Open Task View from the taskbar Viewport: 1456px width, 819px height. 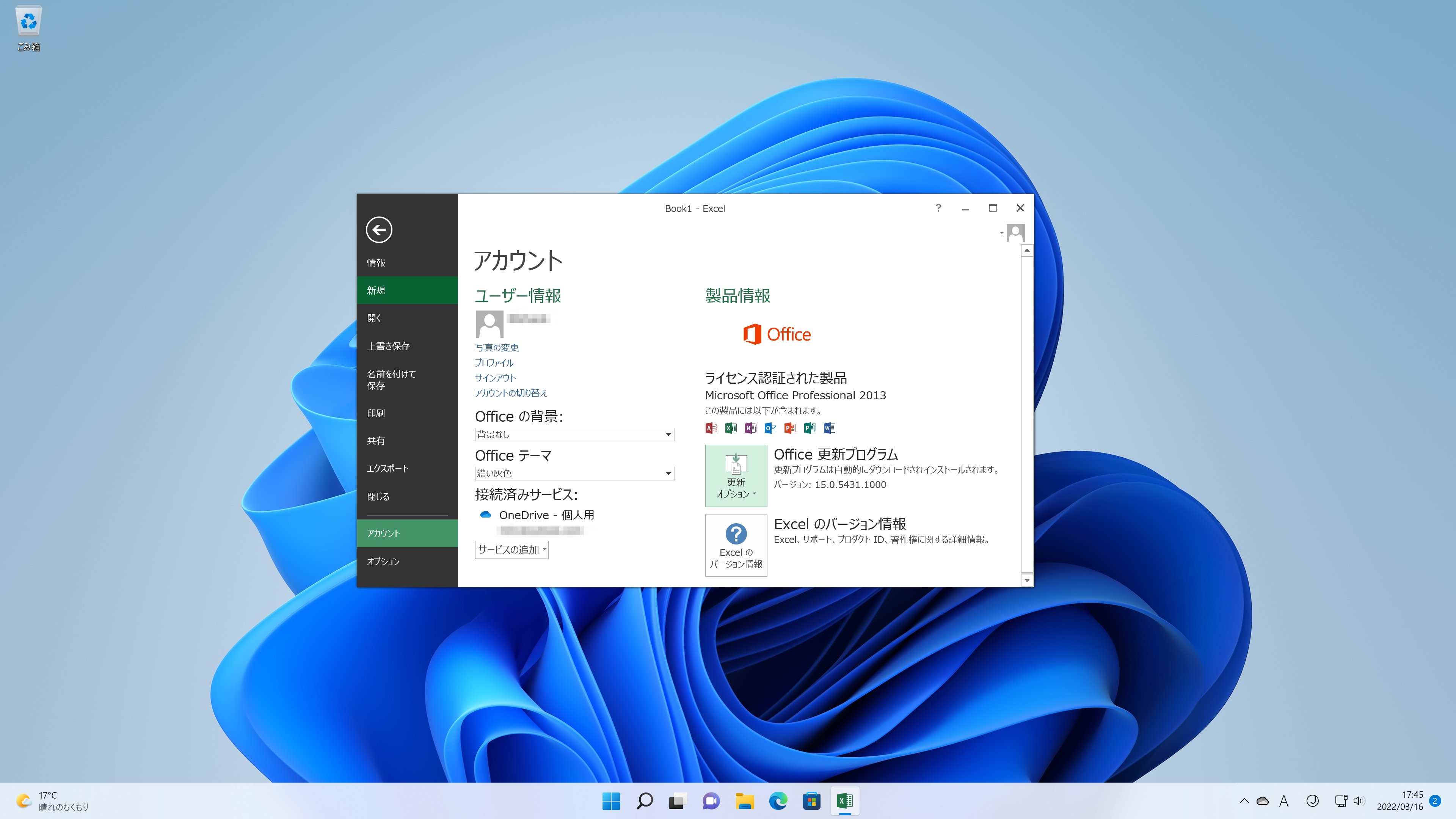pyautogui.click(x=678, y=801)
